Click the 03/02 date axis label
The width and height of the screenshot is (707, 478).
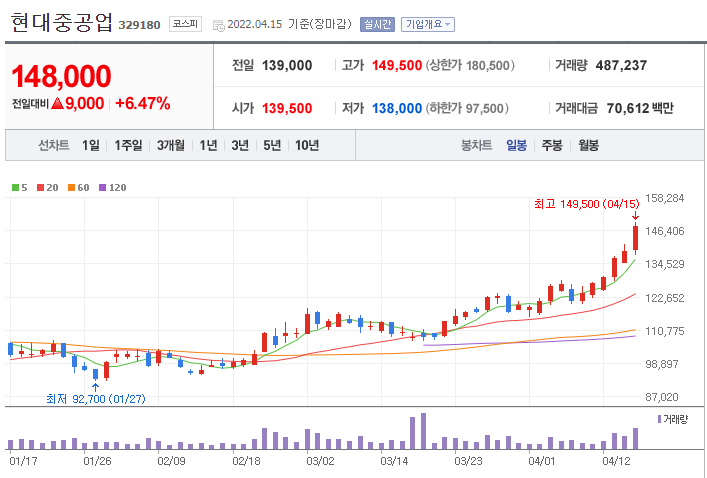pos(320,461)
